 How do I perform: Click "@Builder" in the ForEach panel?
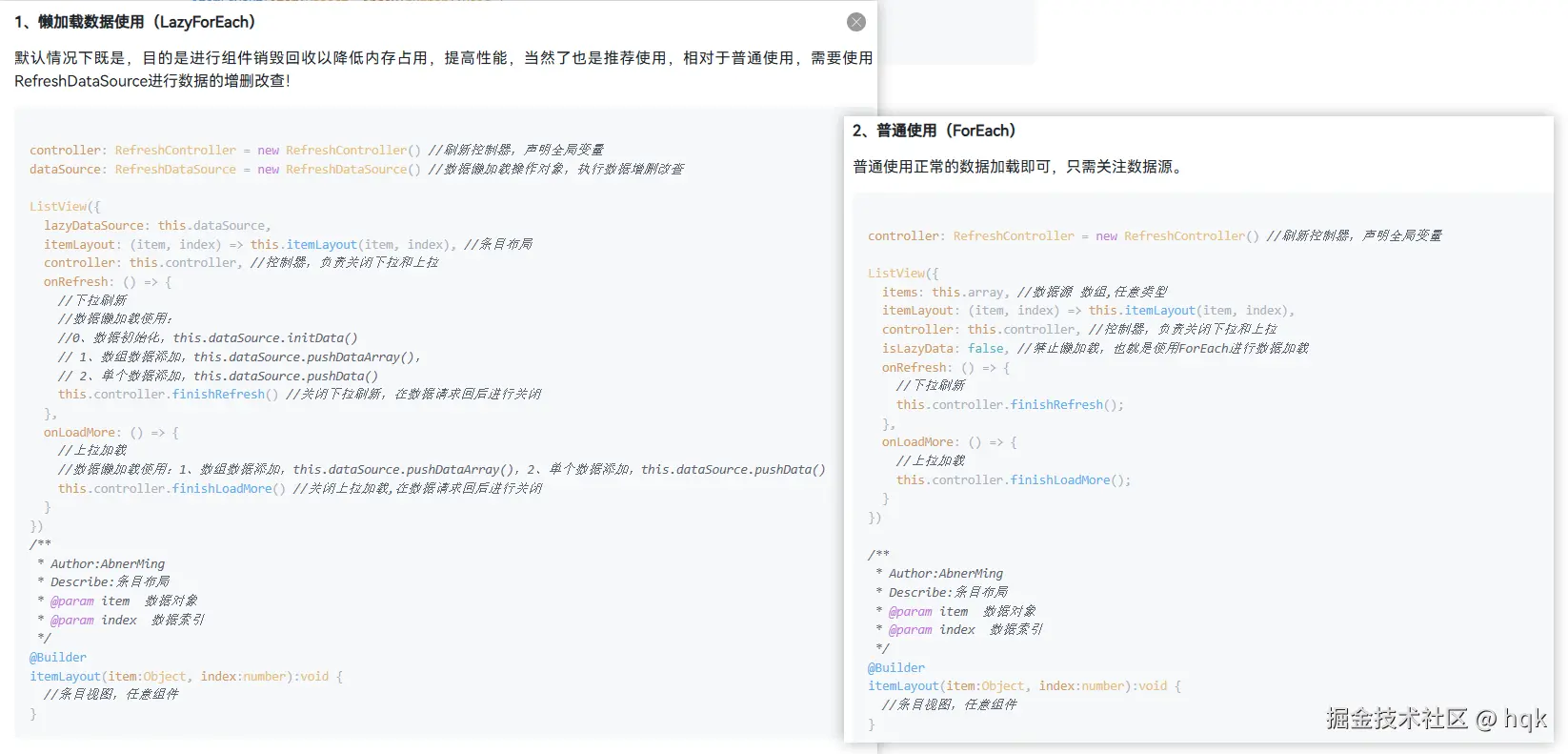click(x=896, y=668)
